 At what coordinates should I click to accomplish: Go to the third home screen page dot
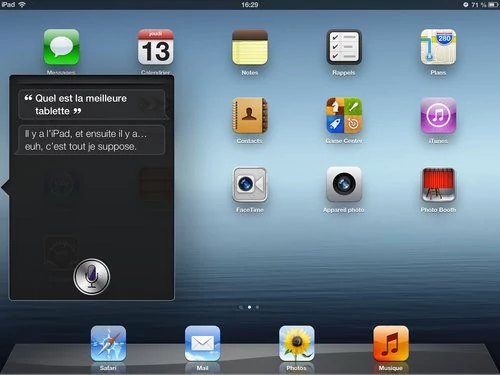click(x=257, y=307)
